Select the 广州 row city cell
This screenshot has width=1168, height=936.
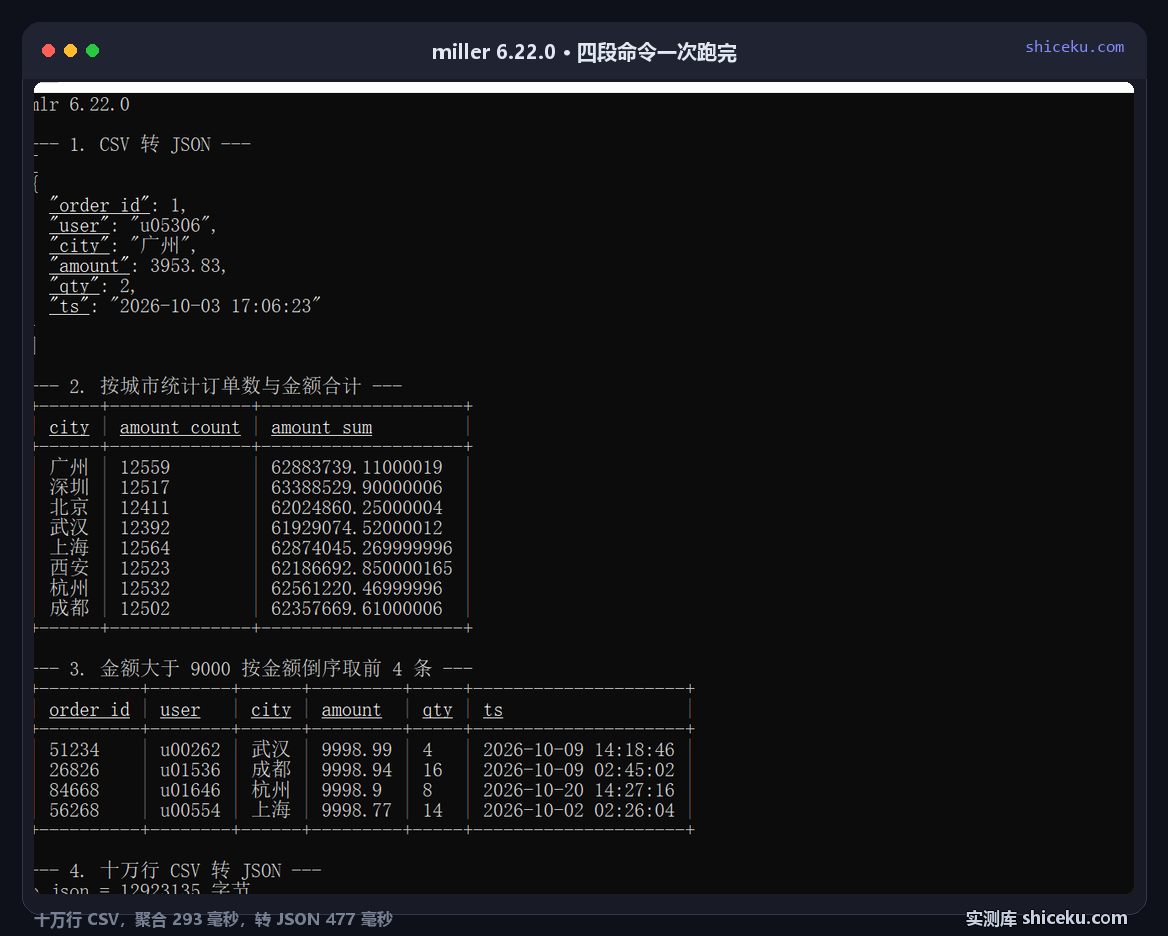tap(69, 467)
